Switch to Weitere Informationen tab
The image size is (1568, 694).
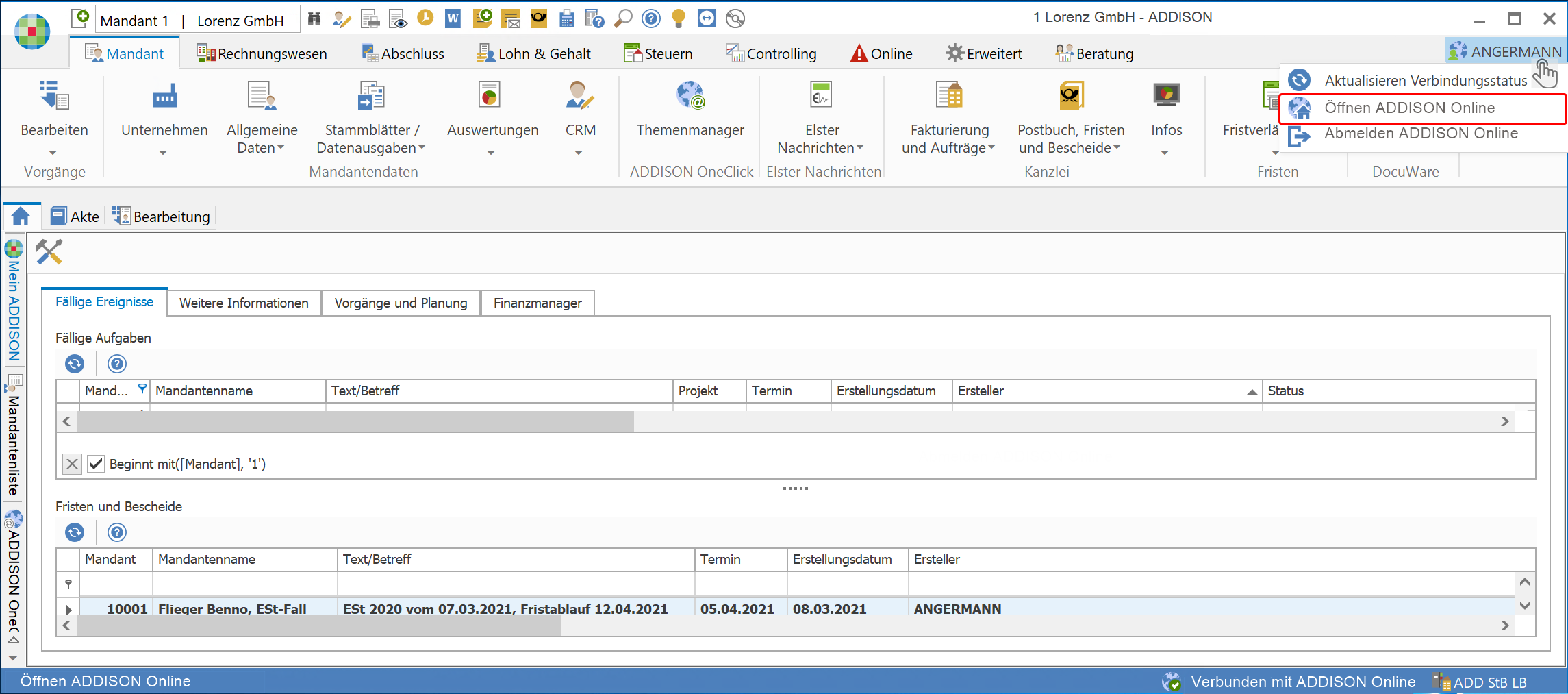pyautogui.click(x=244, y=303)
